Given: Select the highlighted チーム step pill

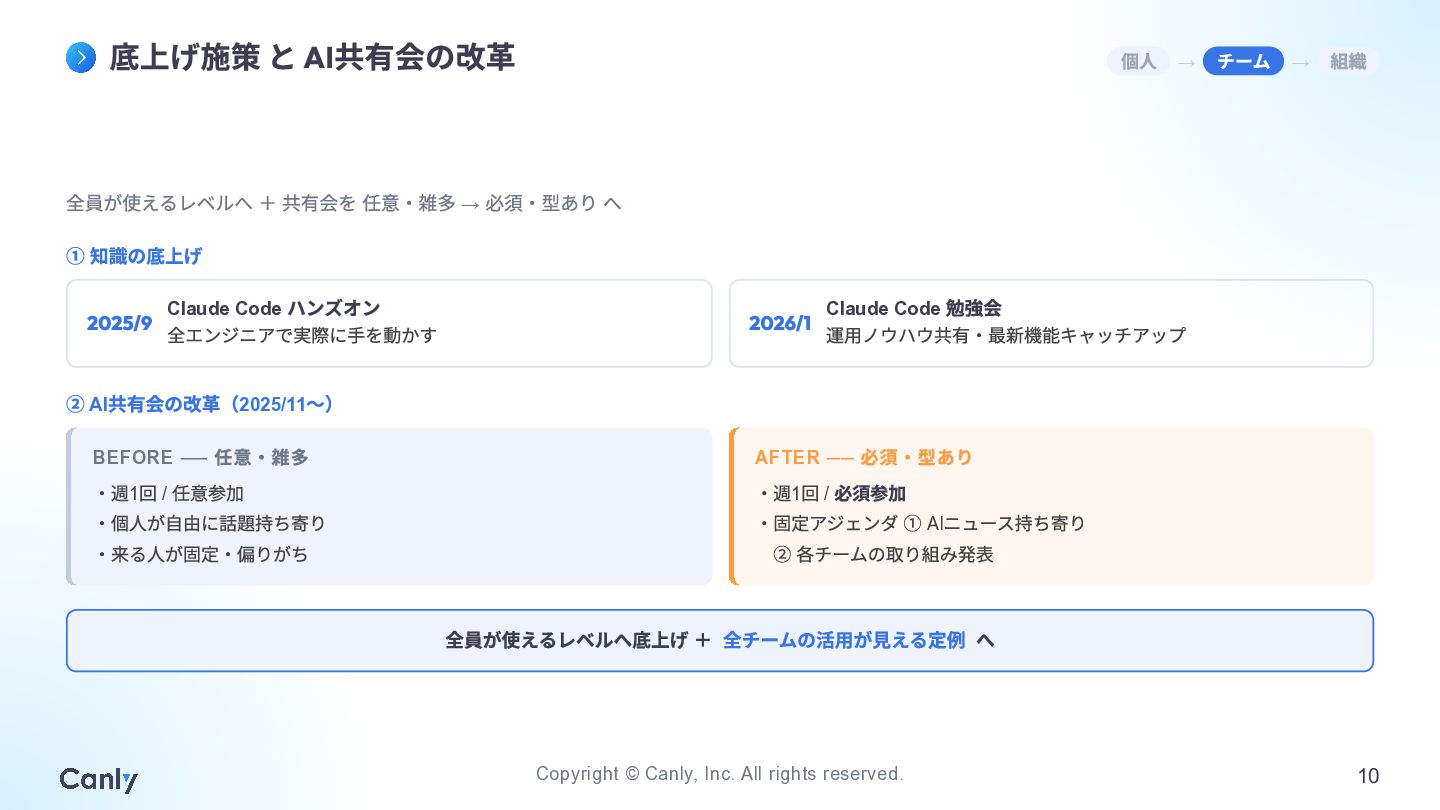Looking at the screenshot, I should pyautogui.click(x=1243, y=61).
